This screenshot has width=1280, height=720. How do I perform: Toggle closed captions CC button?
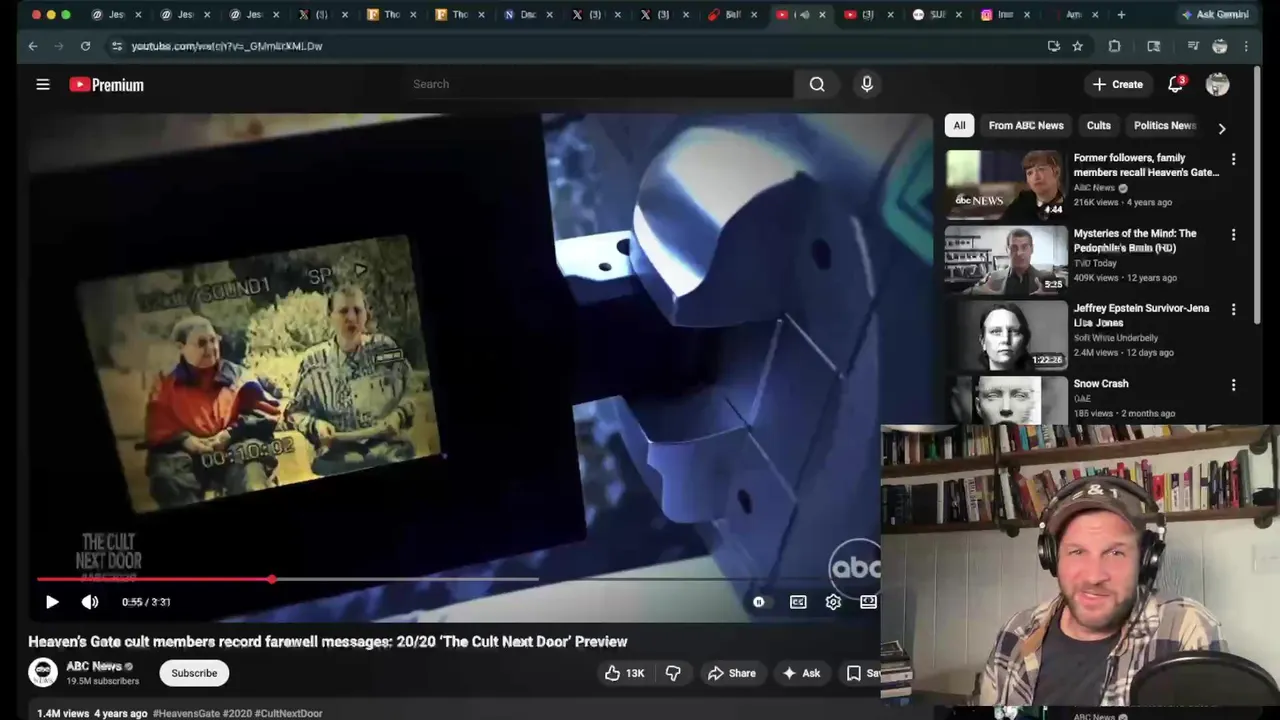[x=798, y=602]
